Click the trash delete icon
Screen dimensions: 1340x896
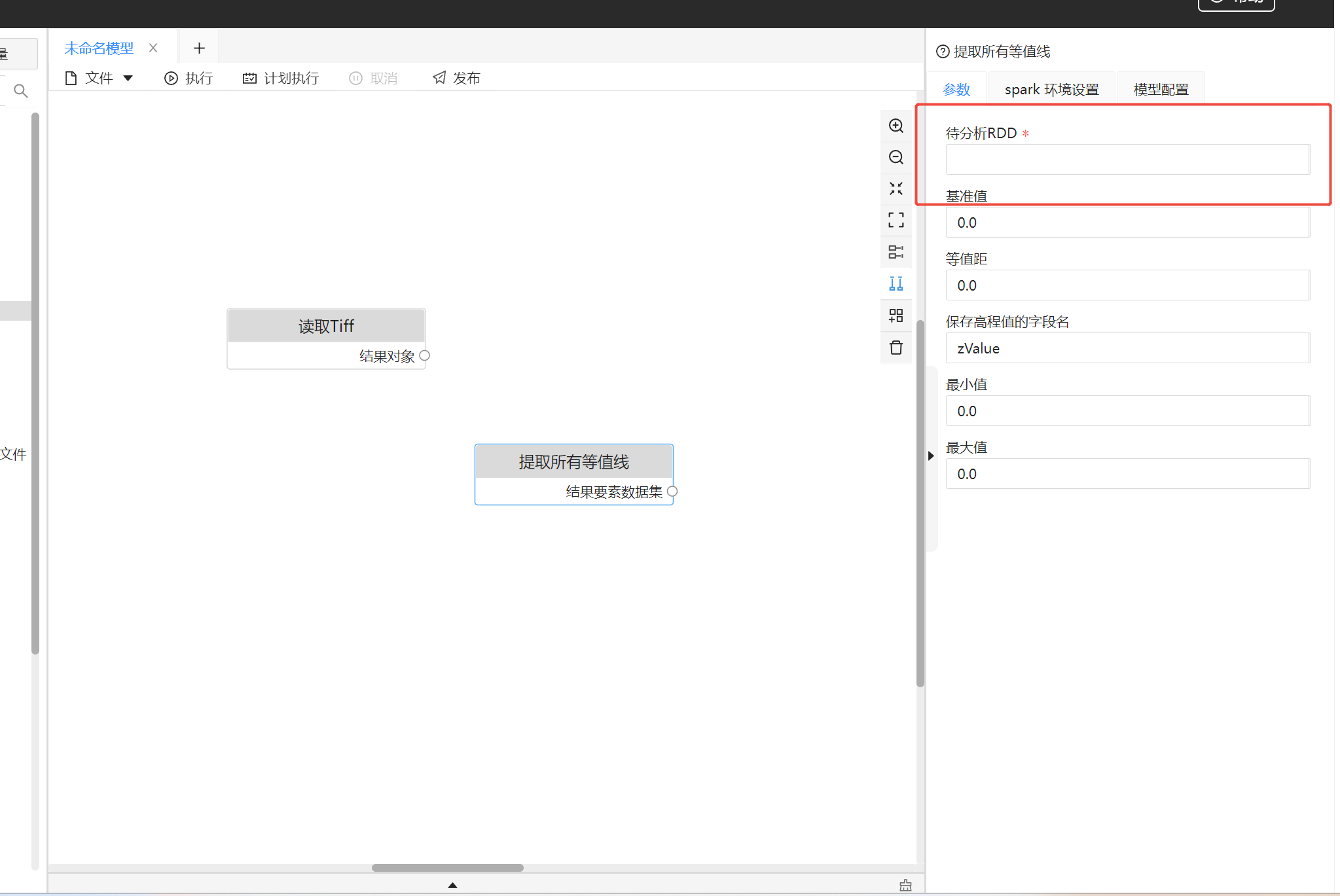click(x=896, y=348)
